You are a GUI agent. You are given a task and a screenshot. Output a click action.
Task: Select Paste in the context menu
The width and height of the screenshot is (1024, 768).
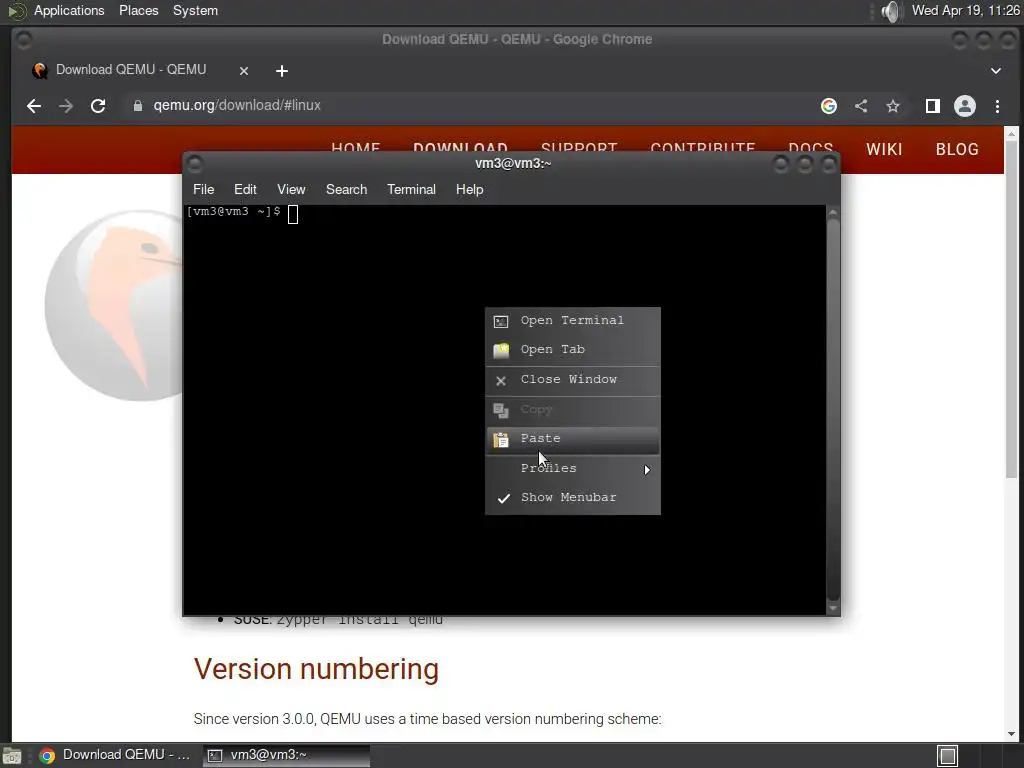pyautogui.click(x=573, y=440)
